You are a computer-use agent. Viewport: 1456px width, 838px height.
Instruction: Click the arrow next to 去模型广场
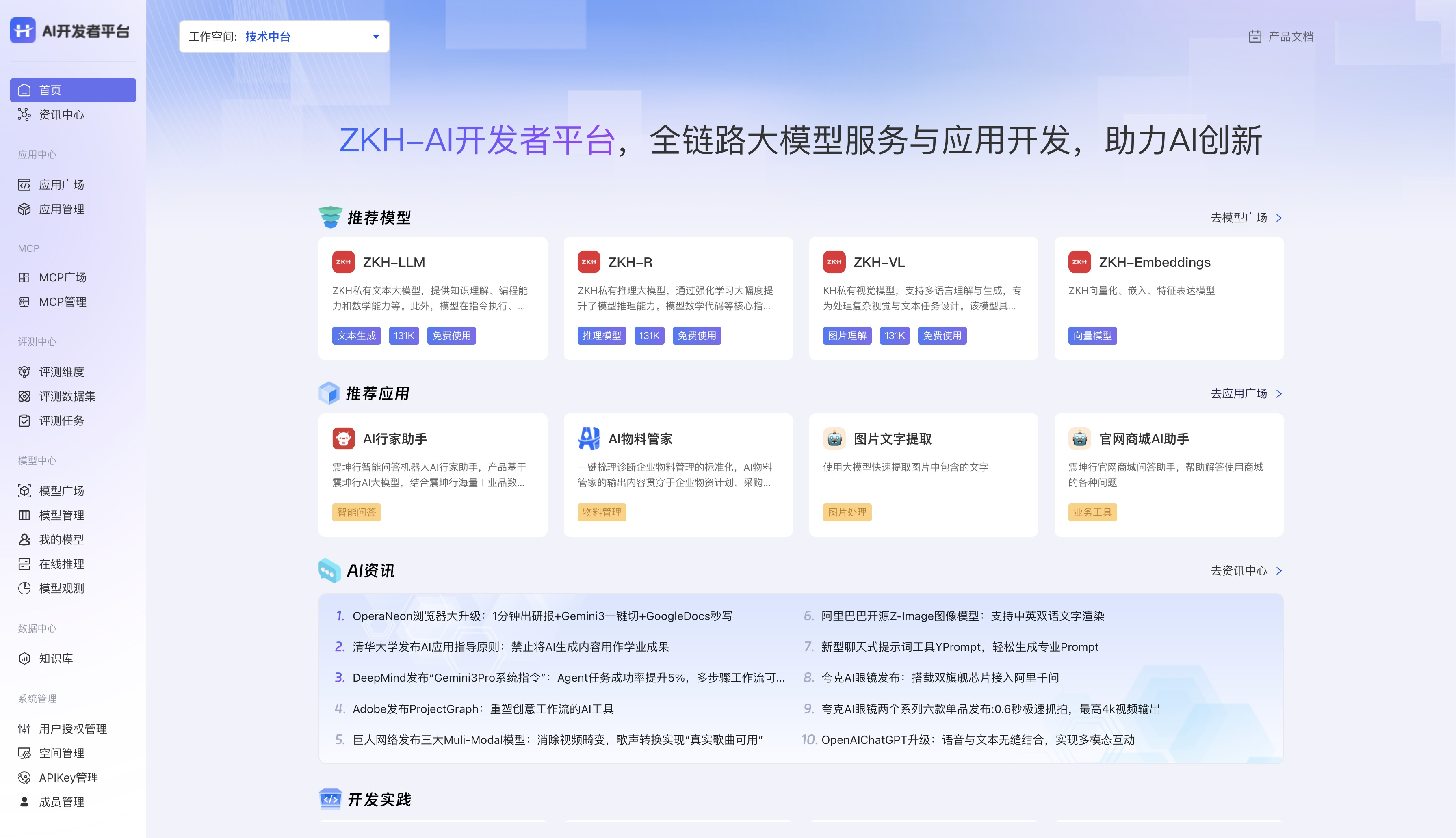pyautogui.click(x=1279, y=218)
